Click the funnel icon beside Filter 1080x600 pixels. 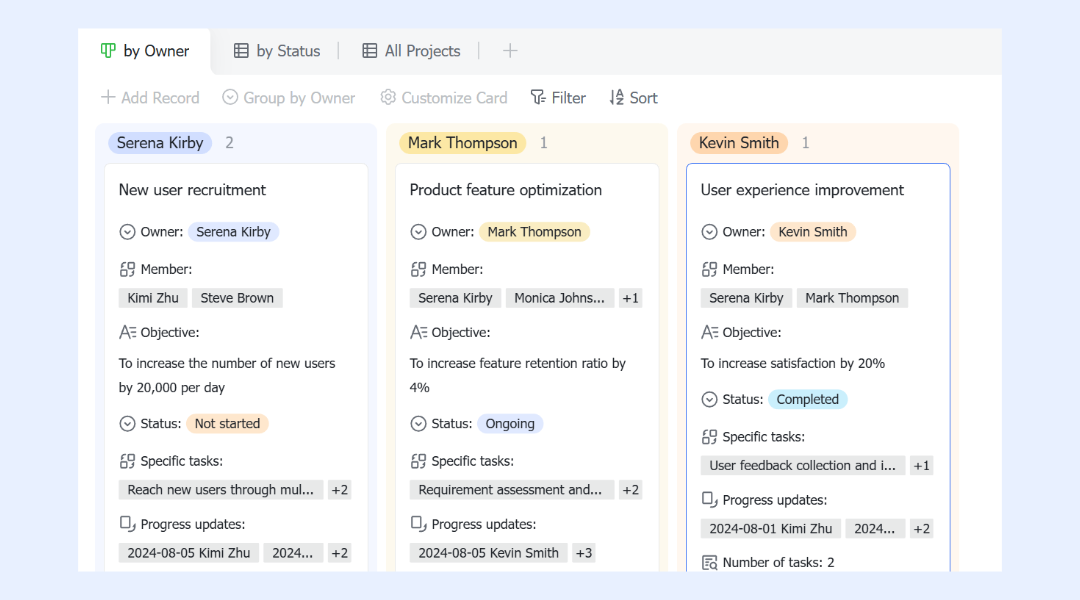click(x=538, y=97)
